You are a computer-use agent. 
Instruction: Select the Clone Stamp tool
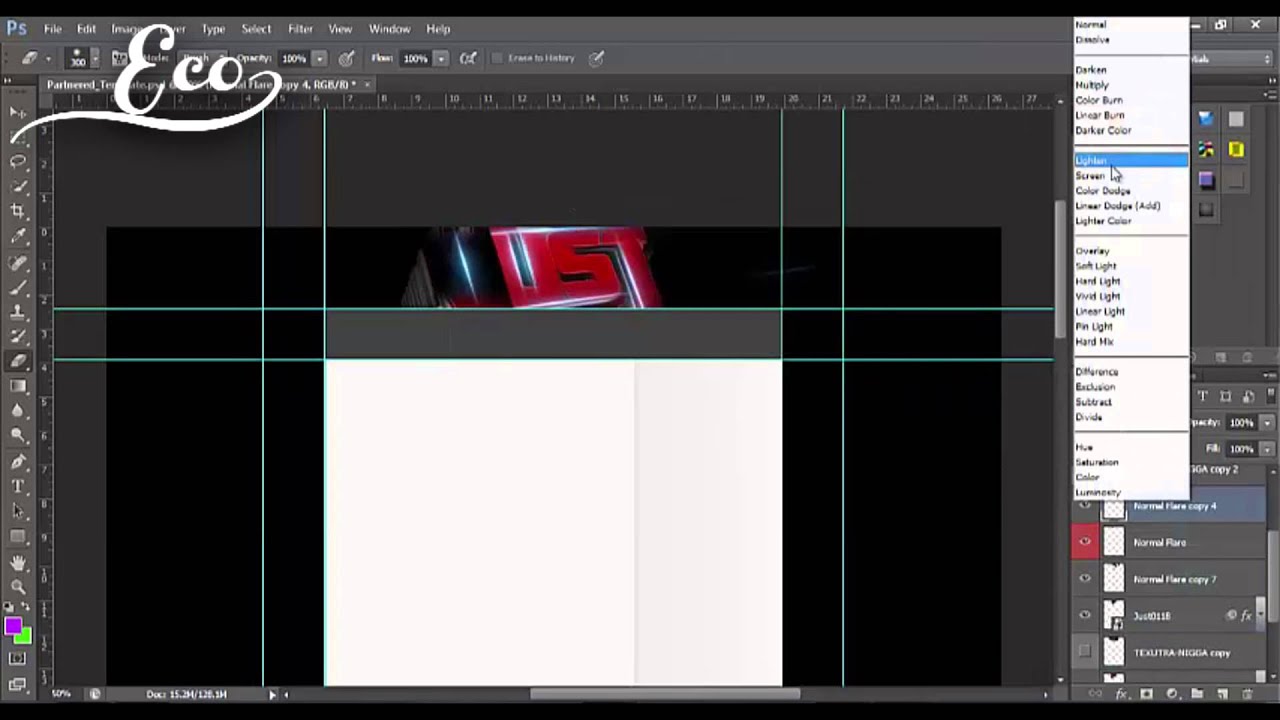click(x=18, y=312)
